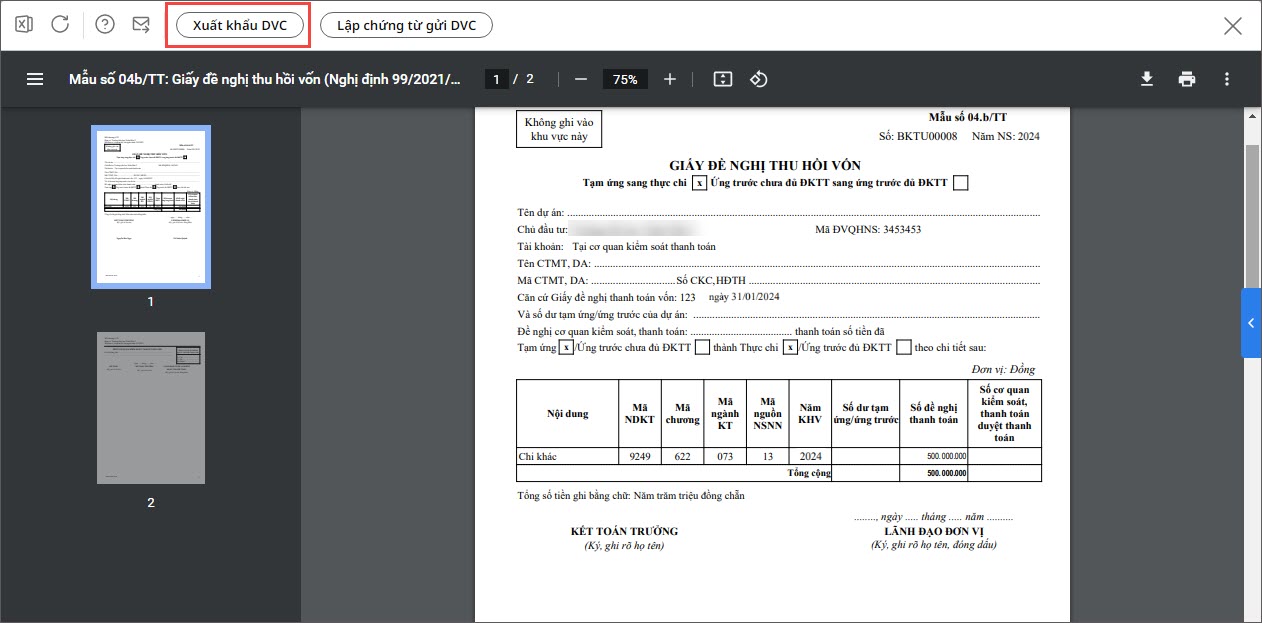Click the PDF title Mẫu số 04b/TT text

click(265, 79)
